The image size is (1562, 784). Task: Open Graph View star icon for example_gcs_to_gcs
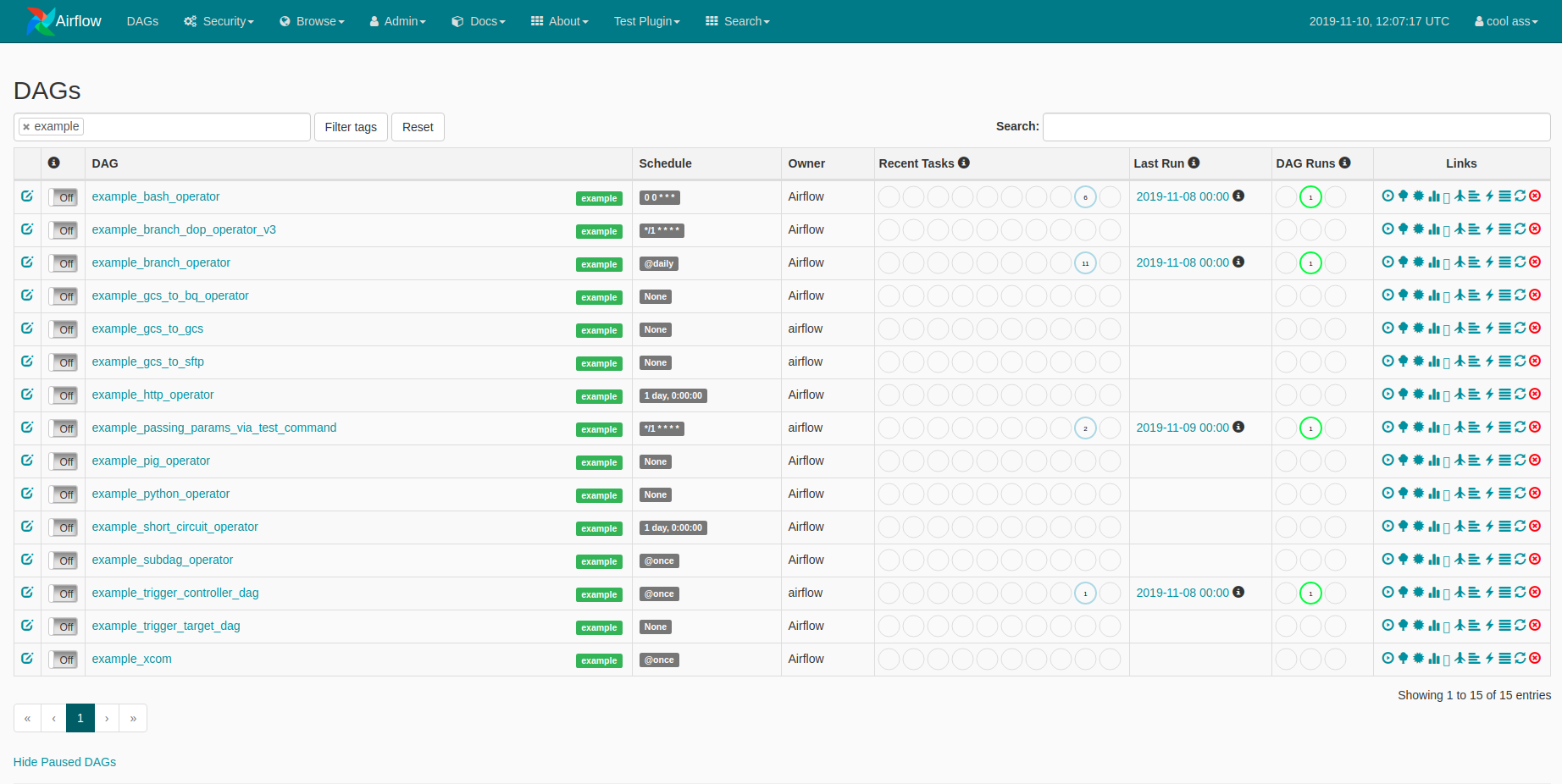tap(1418, 329)
